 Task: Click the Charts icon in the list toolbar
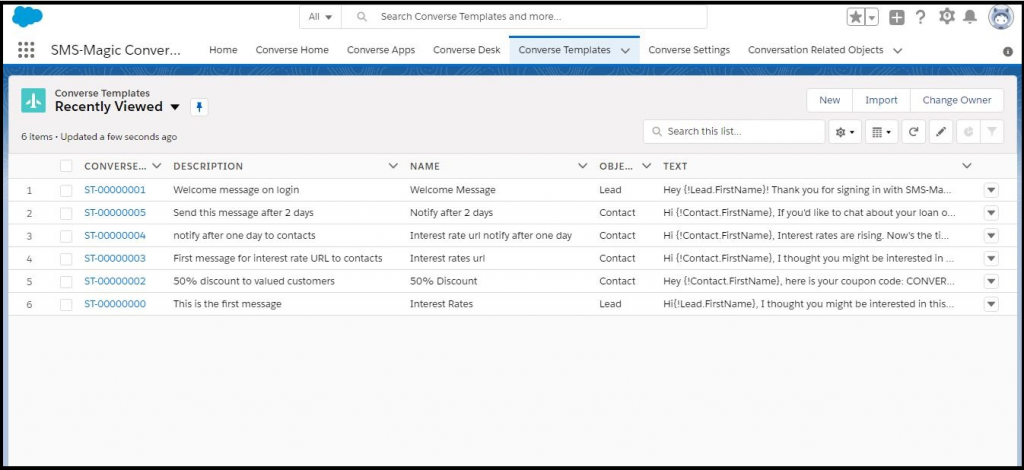(x=968, y=132)
